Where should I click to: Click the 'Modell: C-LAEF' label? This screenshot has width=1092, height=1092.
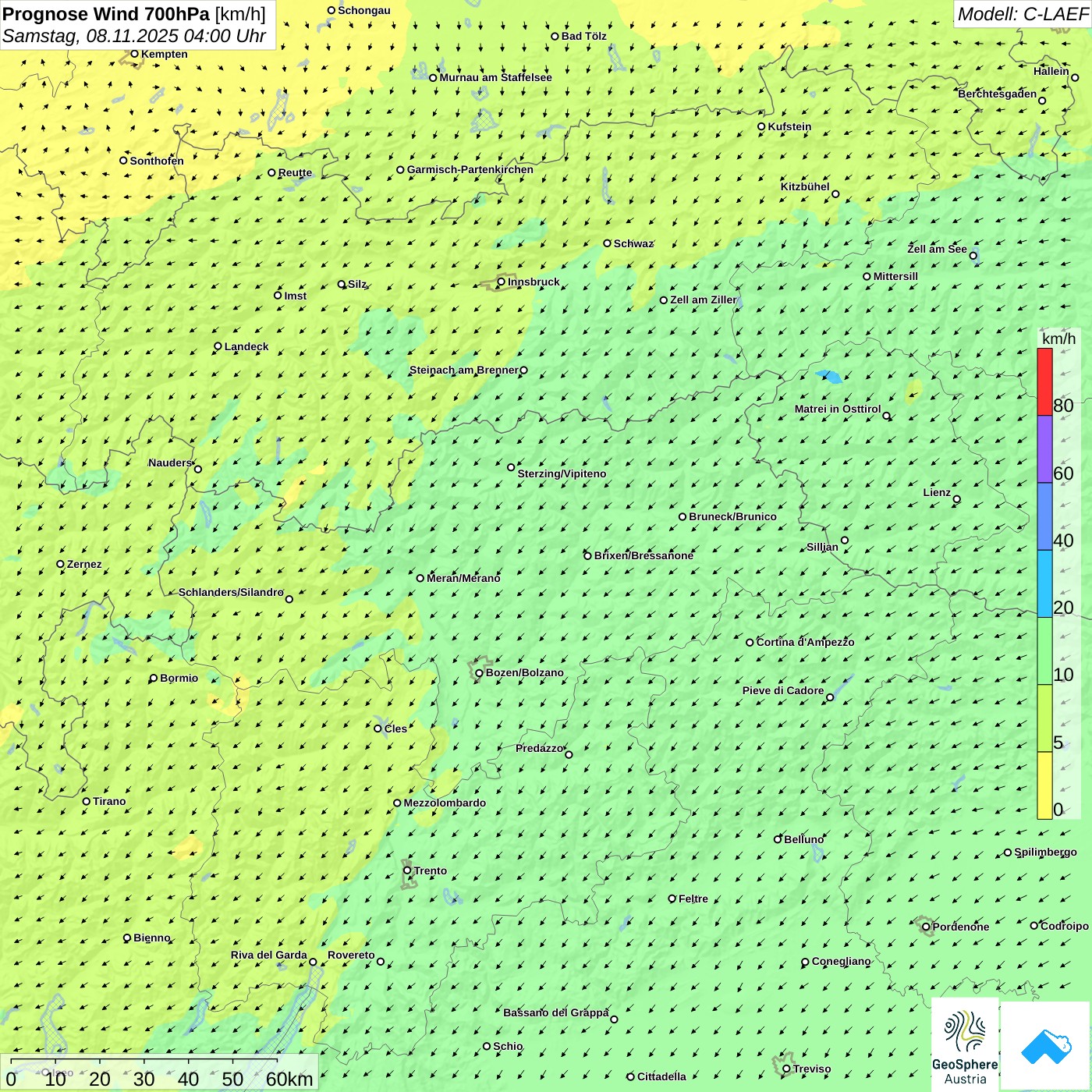pos(1023,14)
